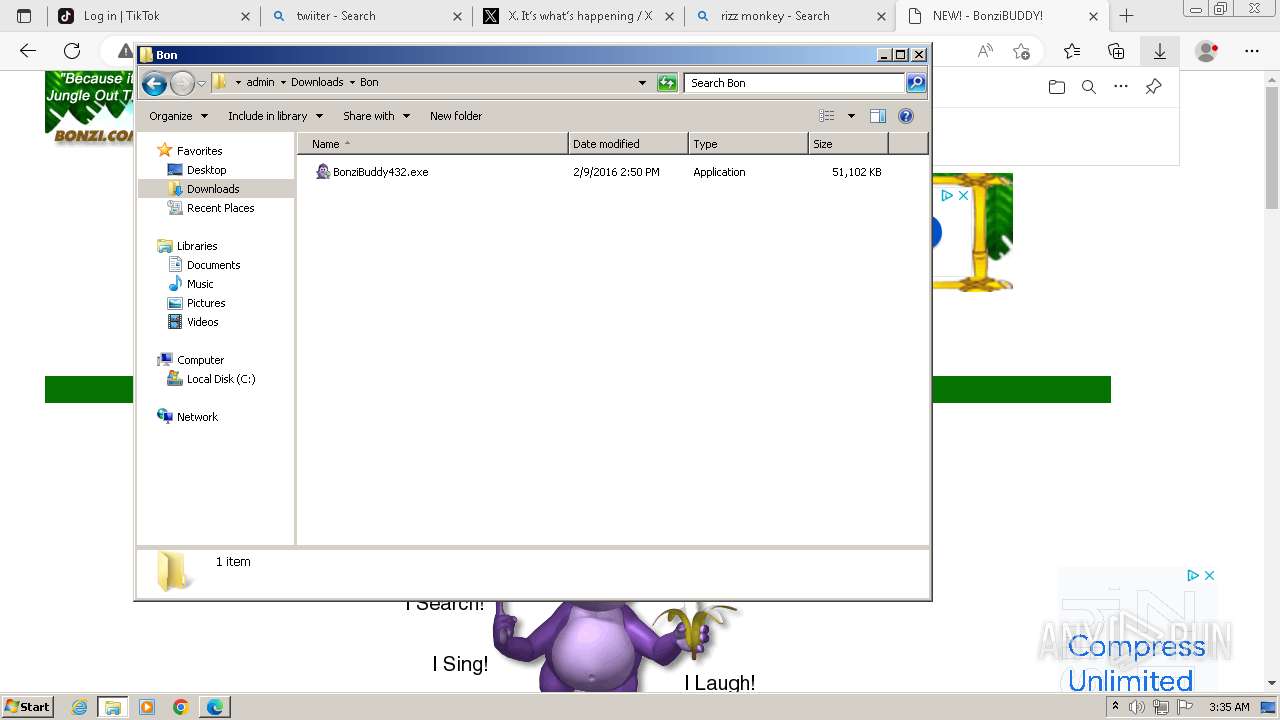Click admin in the address breadcrumb

(260, 83)
